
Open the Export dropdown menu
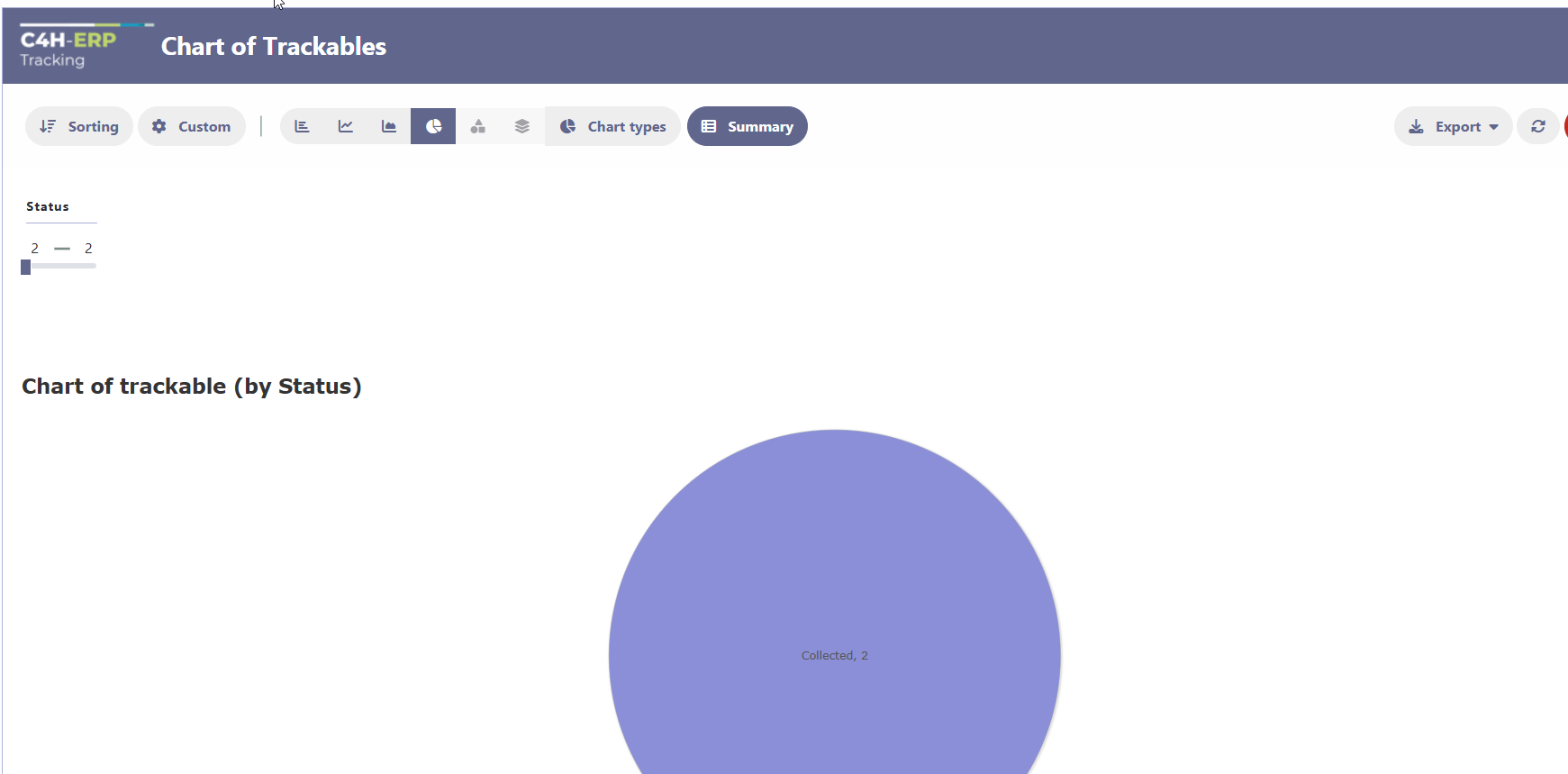[1453, 126]
